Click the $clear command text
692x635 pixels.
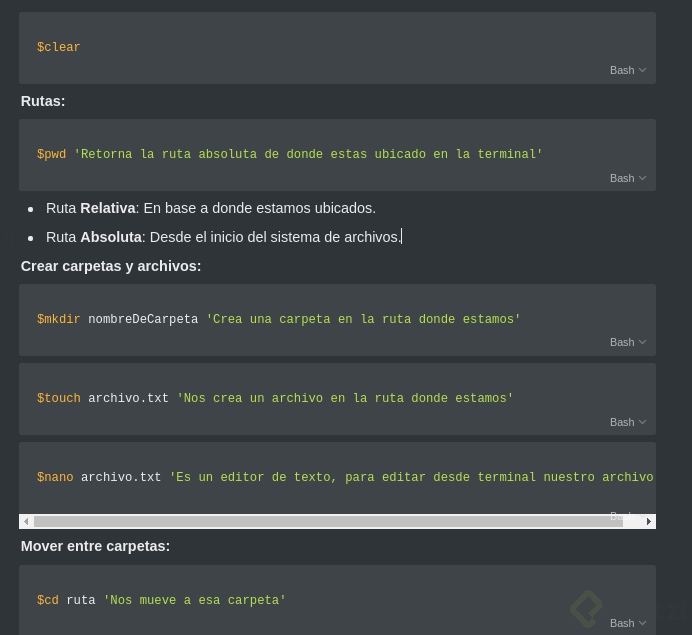point(59,48)
